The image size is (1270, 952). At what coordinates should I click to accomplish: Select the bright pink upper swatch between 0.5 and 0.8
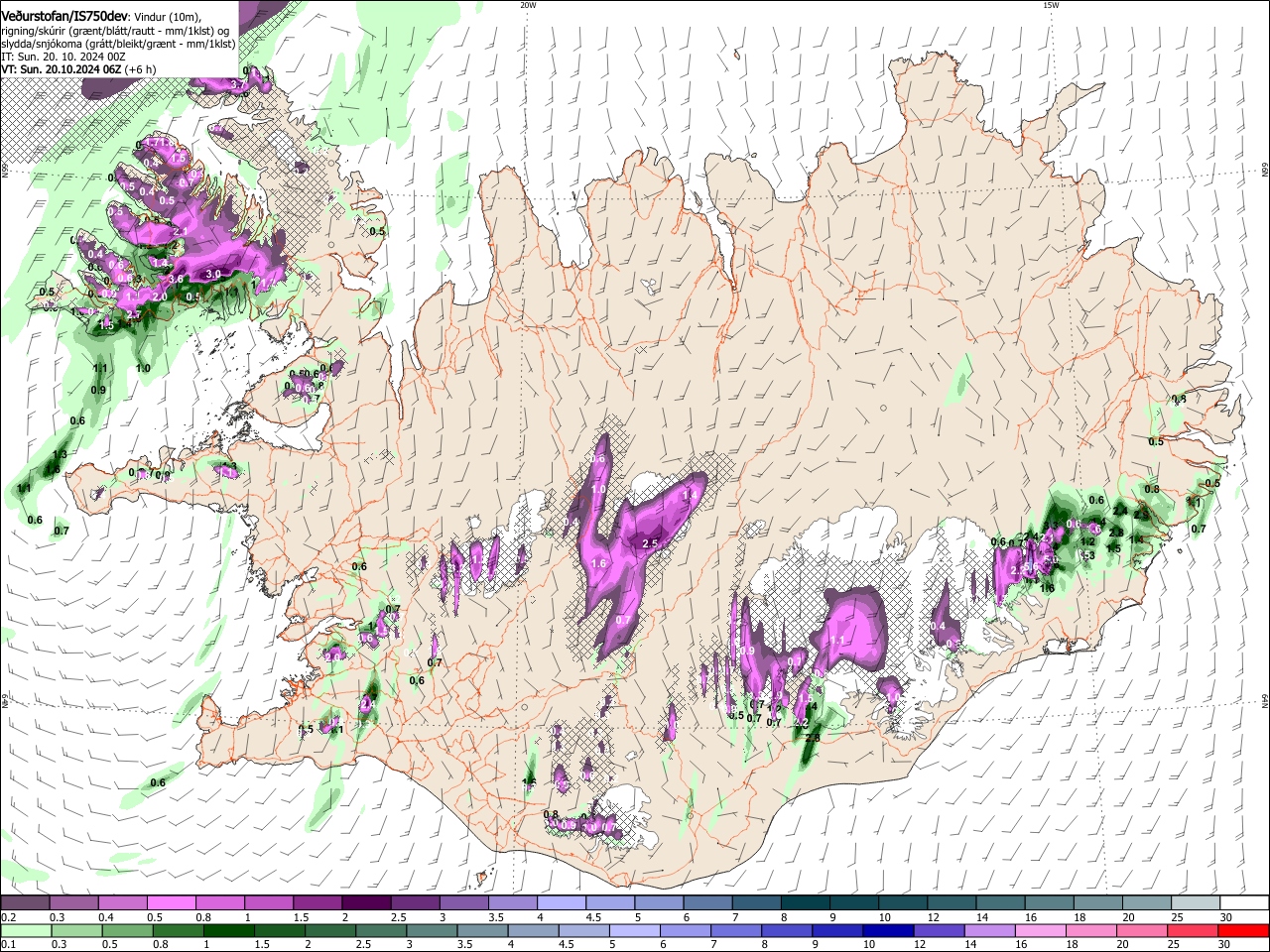coord(171,903)
